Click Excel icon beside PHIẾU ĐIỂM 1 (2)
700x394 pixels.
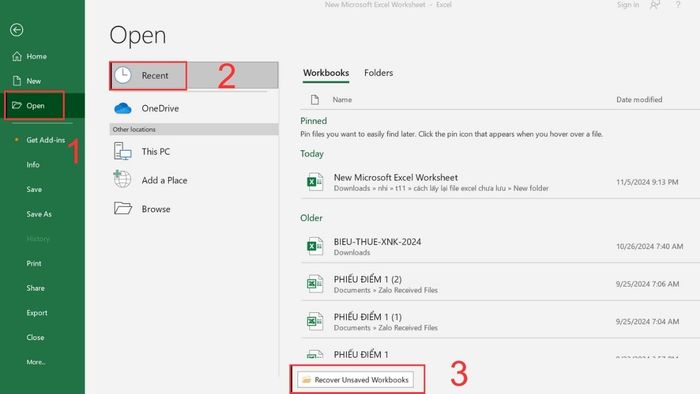pos(315,284)
